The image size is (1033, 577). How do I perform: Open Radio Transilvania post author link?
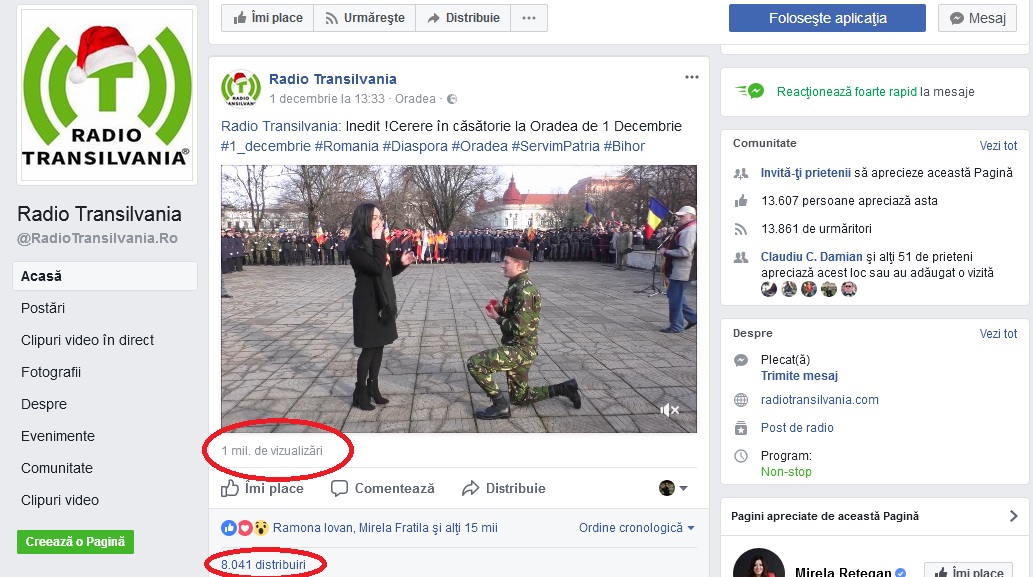click(333, 79)
